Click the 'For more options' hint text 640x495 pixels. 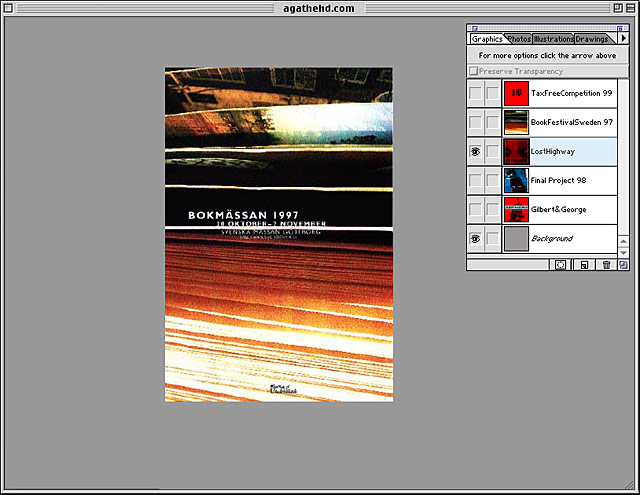tap(547, 55)
